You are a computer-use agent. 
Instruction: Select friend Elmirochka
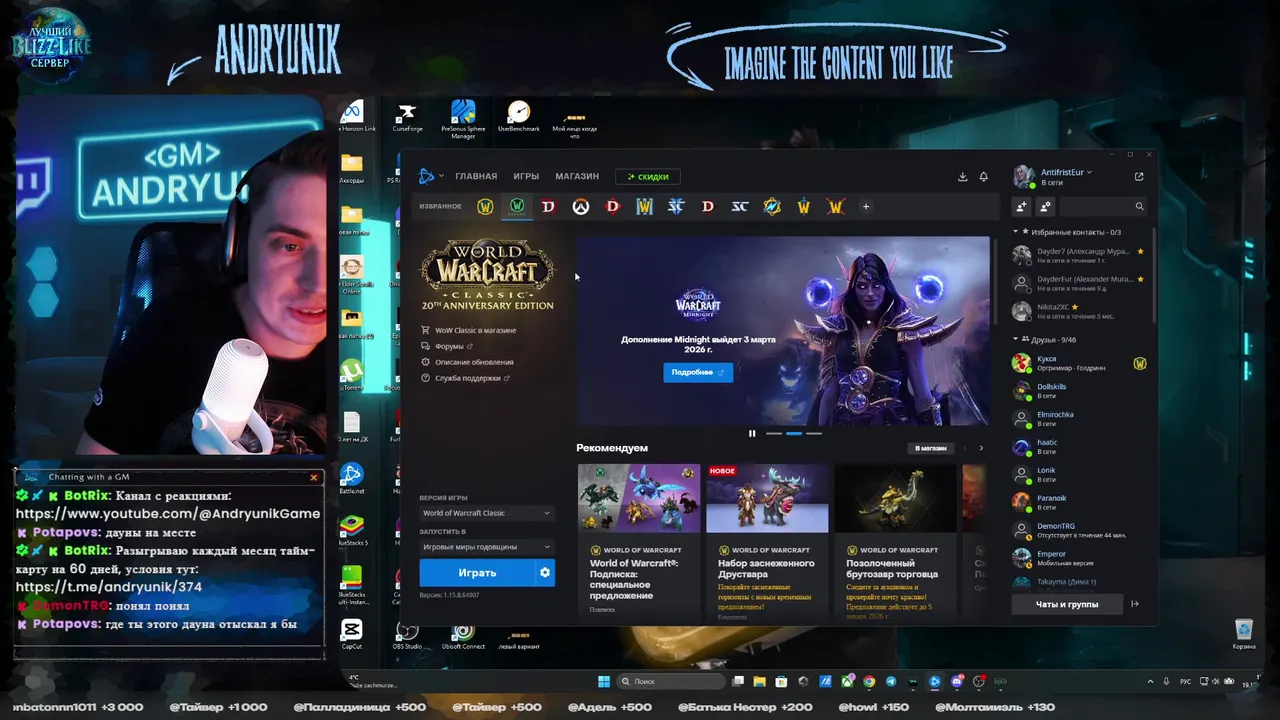(1079, 419)
